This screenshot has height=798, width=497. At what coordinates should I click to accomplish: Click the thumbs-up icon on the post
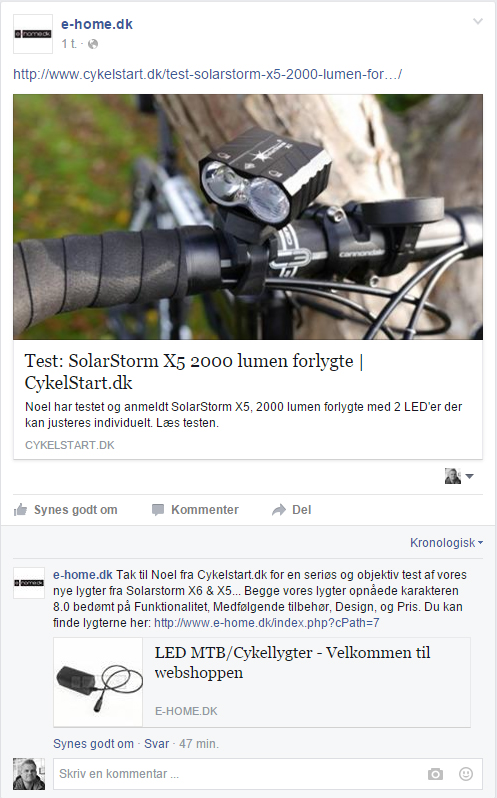point(20,509)
